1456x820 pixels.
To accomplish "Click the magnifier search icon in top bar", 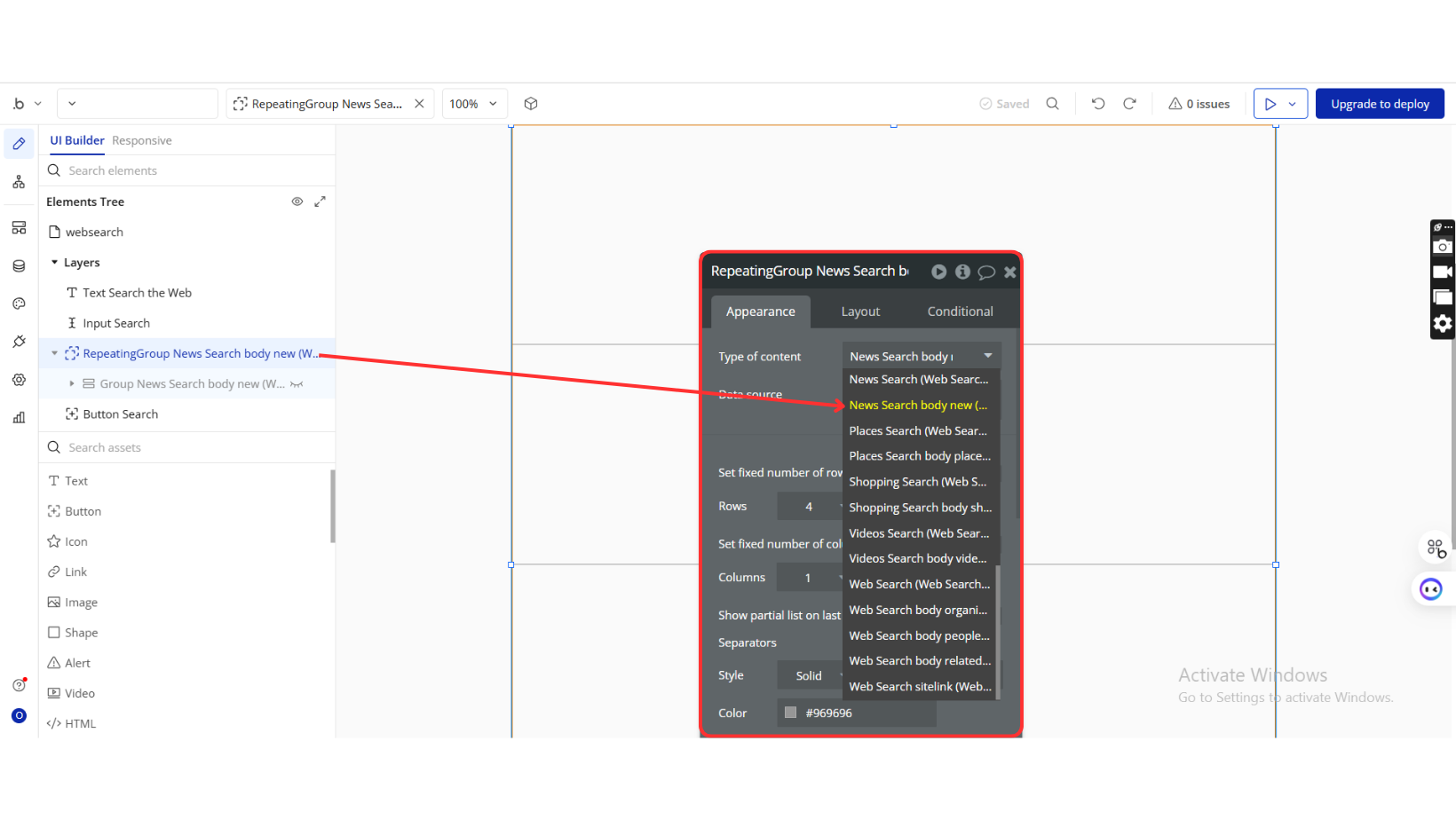I will tap(1052, 104).
